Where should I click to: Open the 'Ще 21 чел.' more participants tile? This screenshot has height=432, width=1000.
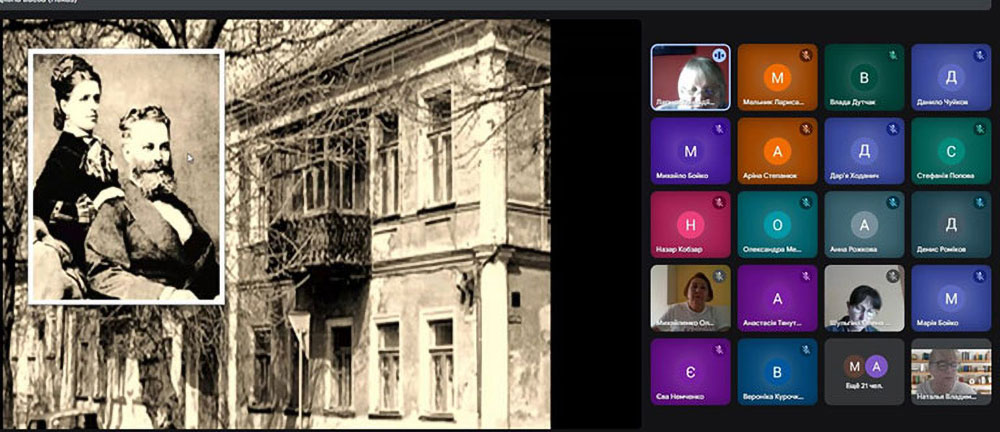point(864,371)
